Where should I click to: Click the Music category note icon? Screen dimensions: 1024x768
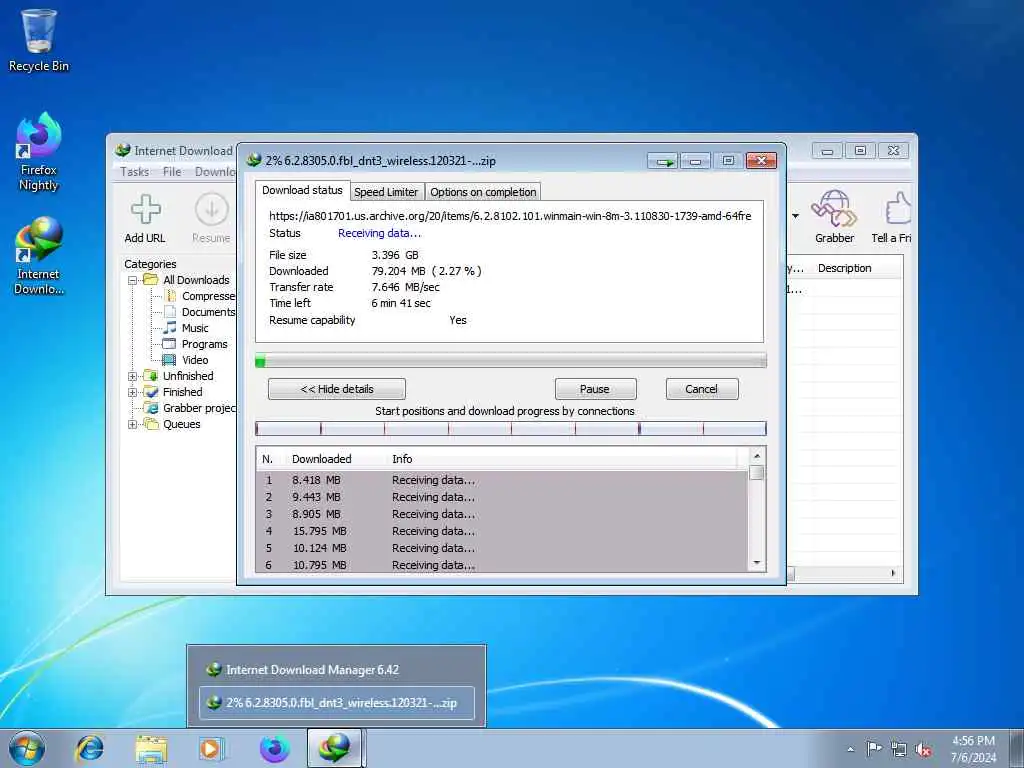pos(169,328)
